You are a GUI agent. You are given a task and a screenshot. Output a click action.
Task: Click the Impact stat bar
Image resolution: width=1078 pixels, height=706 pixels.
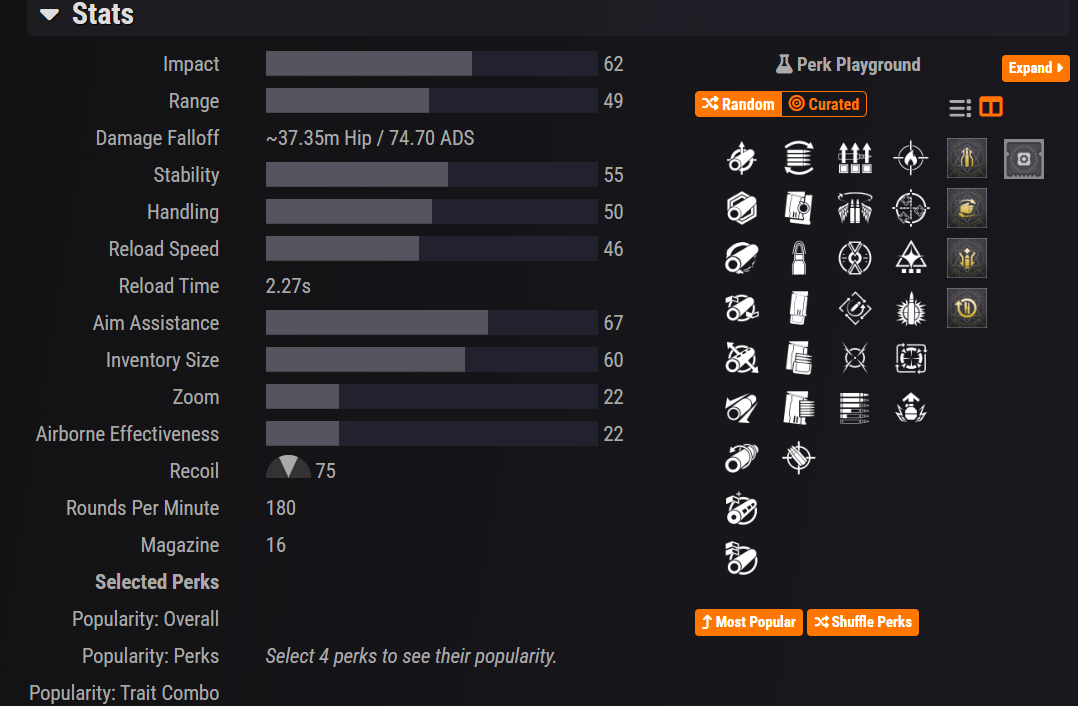431,64
